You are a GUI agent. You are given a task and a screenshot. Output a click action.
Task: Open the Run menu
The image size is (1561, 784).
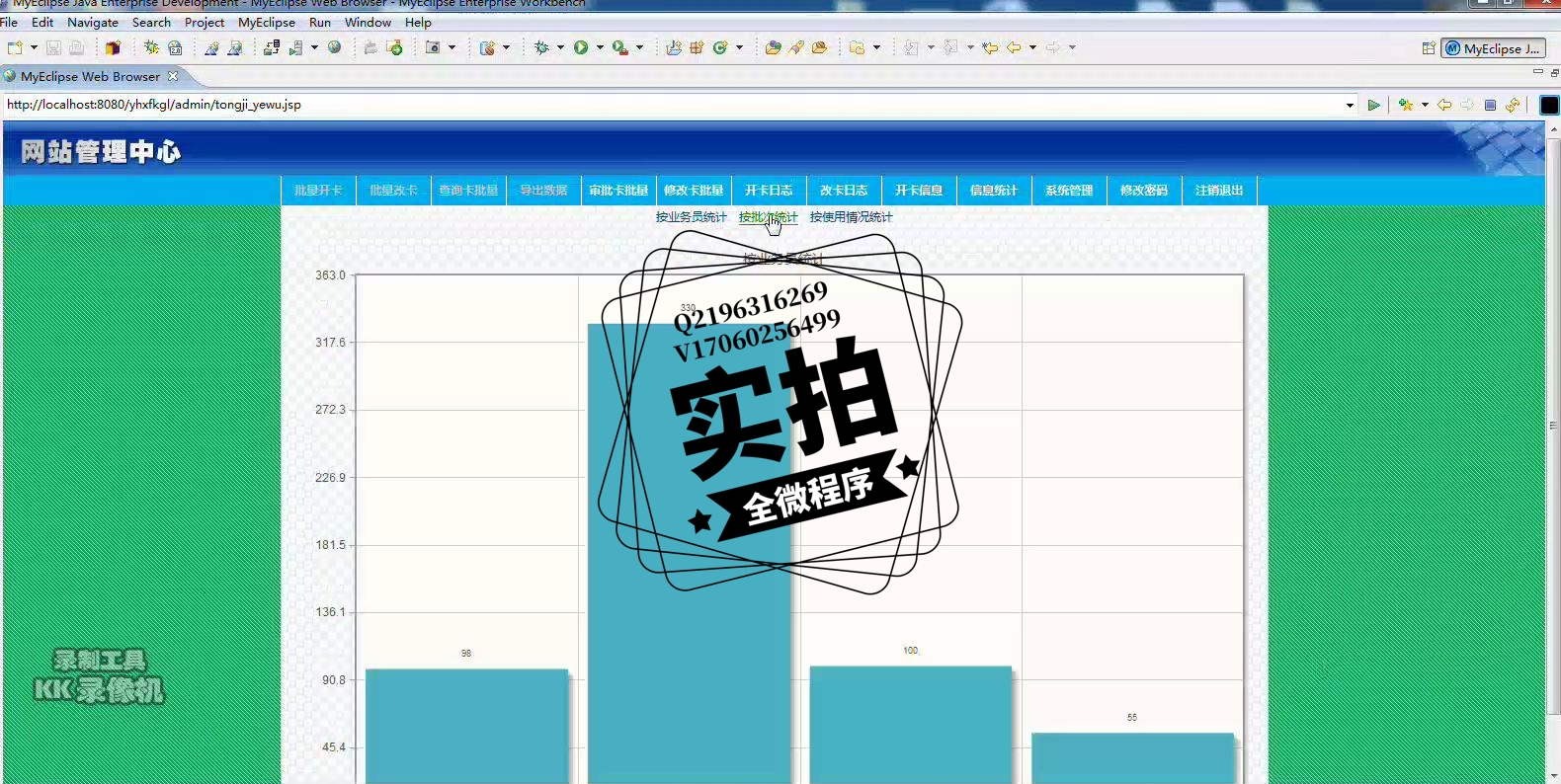(320, 22)
